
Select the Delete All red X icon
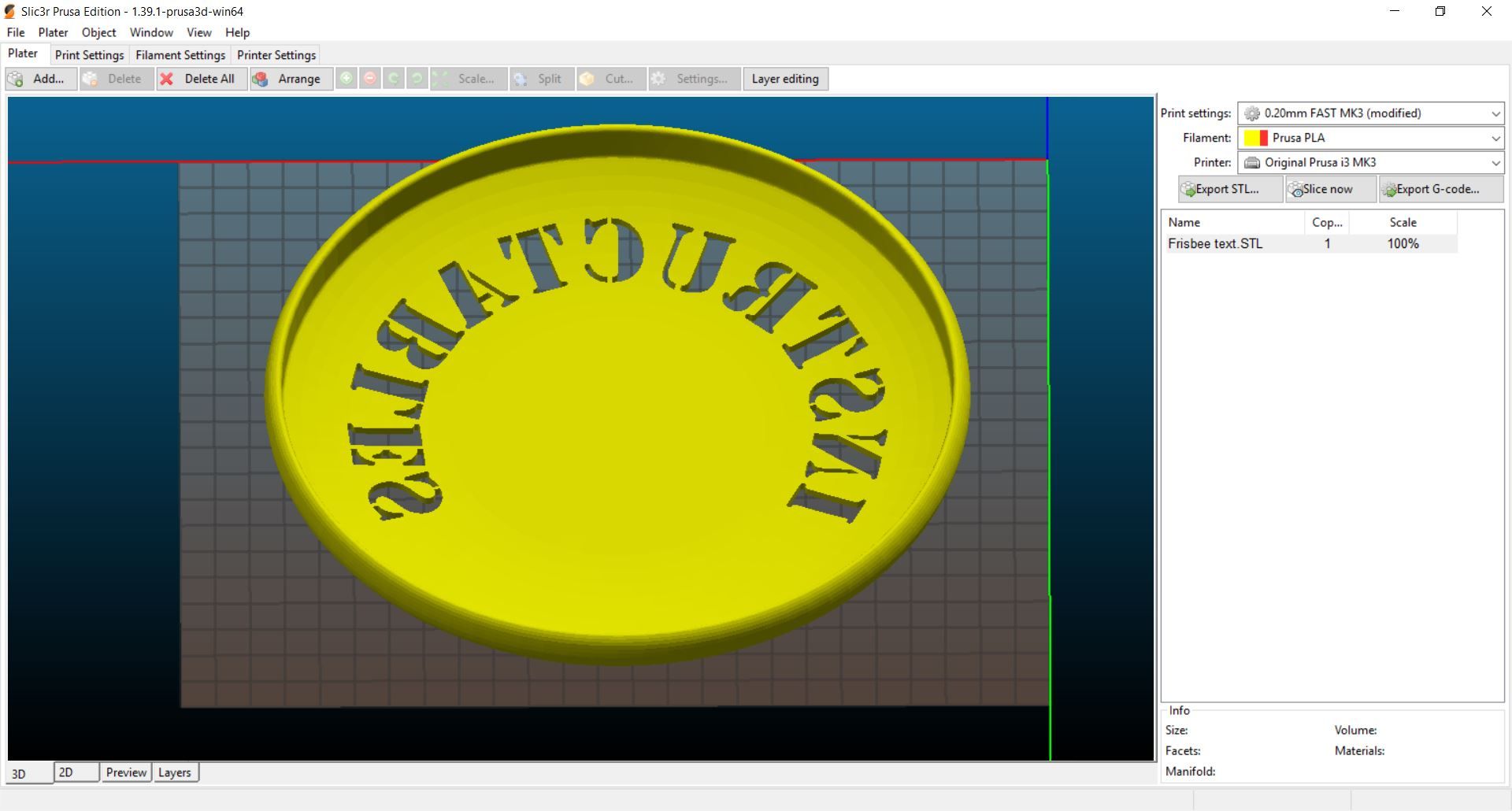166,79
